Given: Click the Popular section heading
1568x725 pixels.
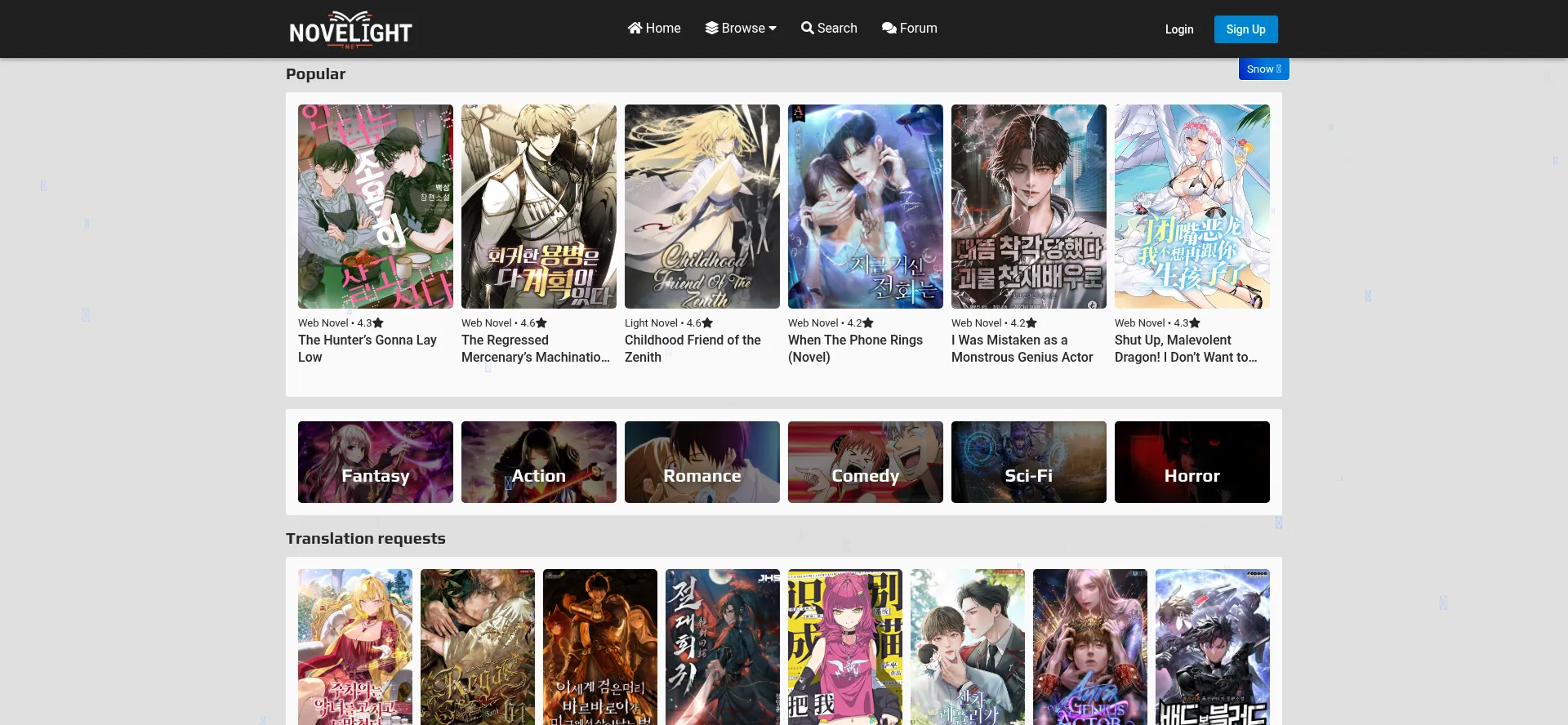Looking at the screenshot, I should [315, 74].
